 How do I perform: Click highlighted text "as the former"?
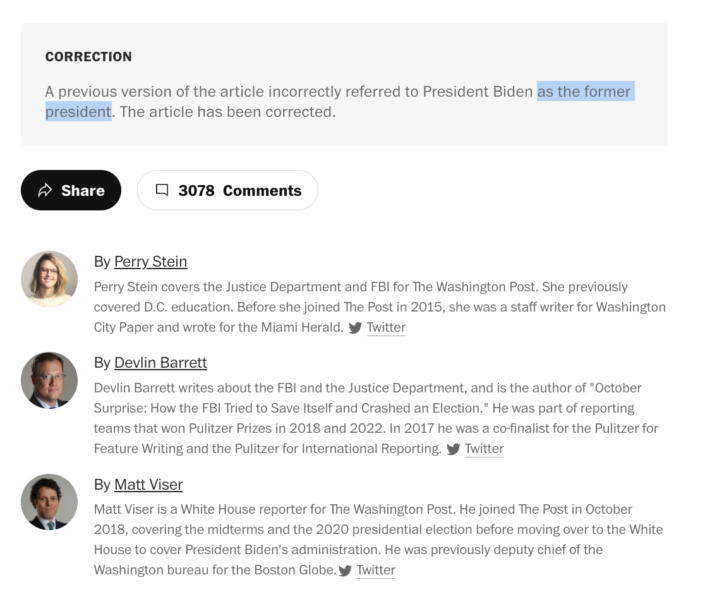585,91
